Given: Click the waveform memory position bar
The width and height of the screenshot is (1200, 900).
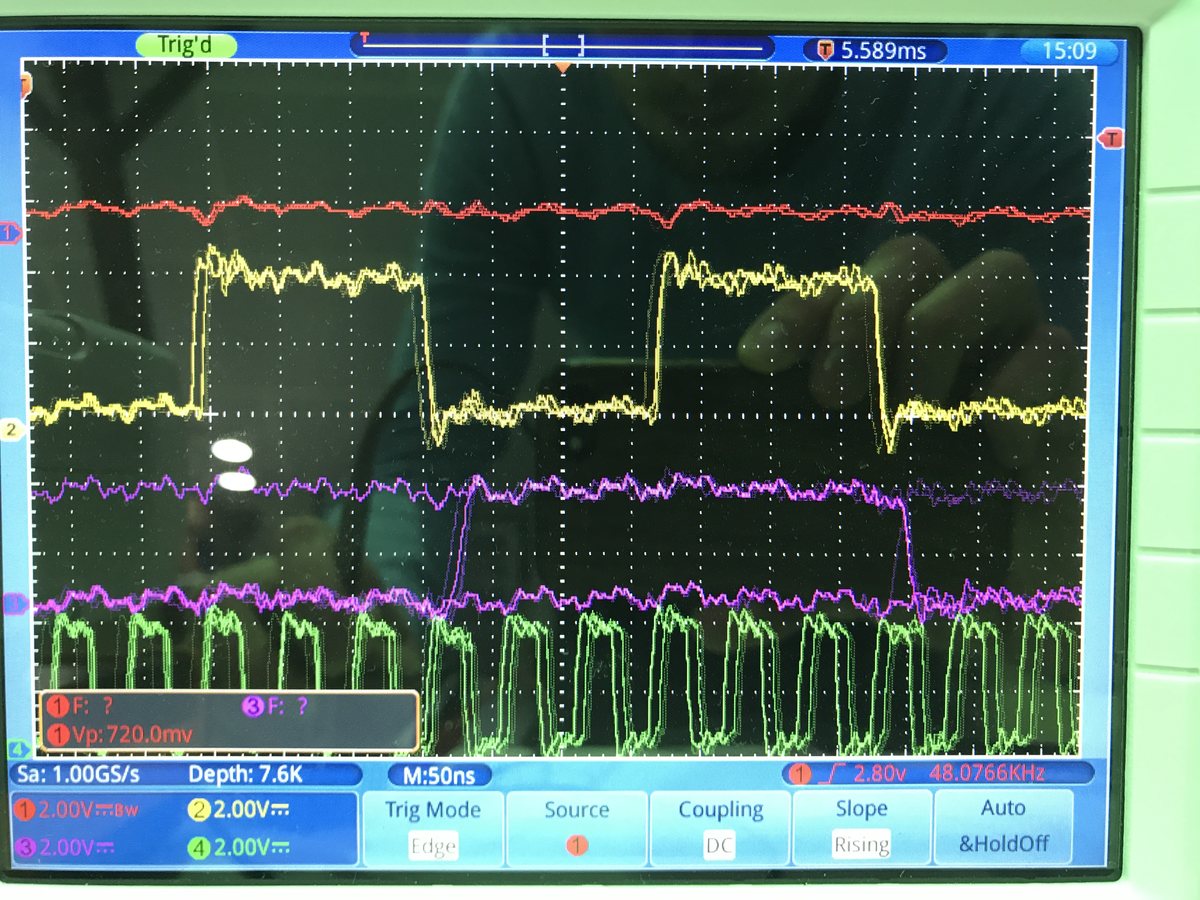Looking at the screenshot, I should pos(563,45).
